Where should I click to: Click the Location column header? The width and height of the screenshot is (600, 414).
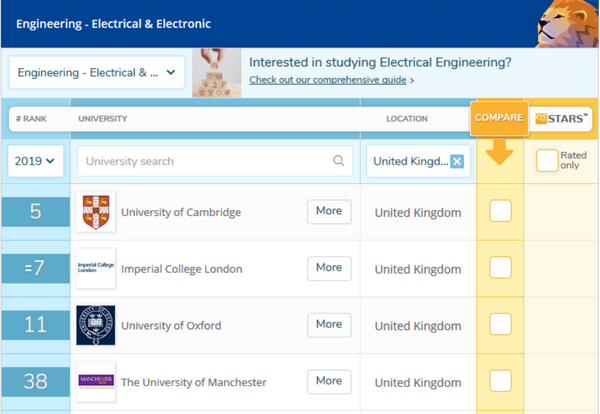[x=407, y=119]
